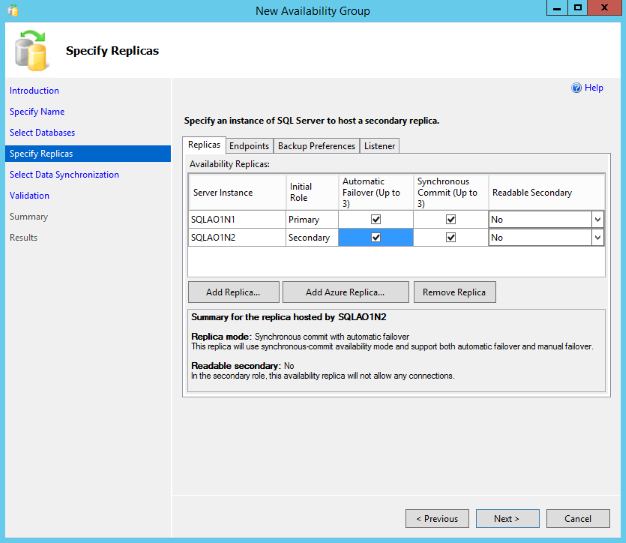
Task: Open the Listener tab
Action: (x=379, y=146)
